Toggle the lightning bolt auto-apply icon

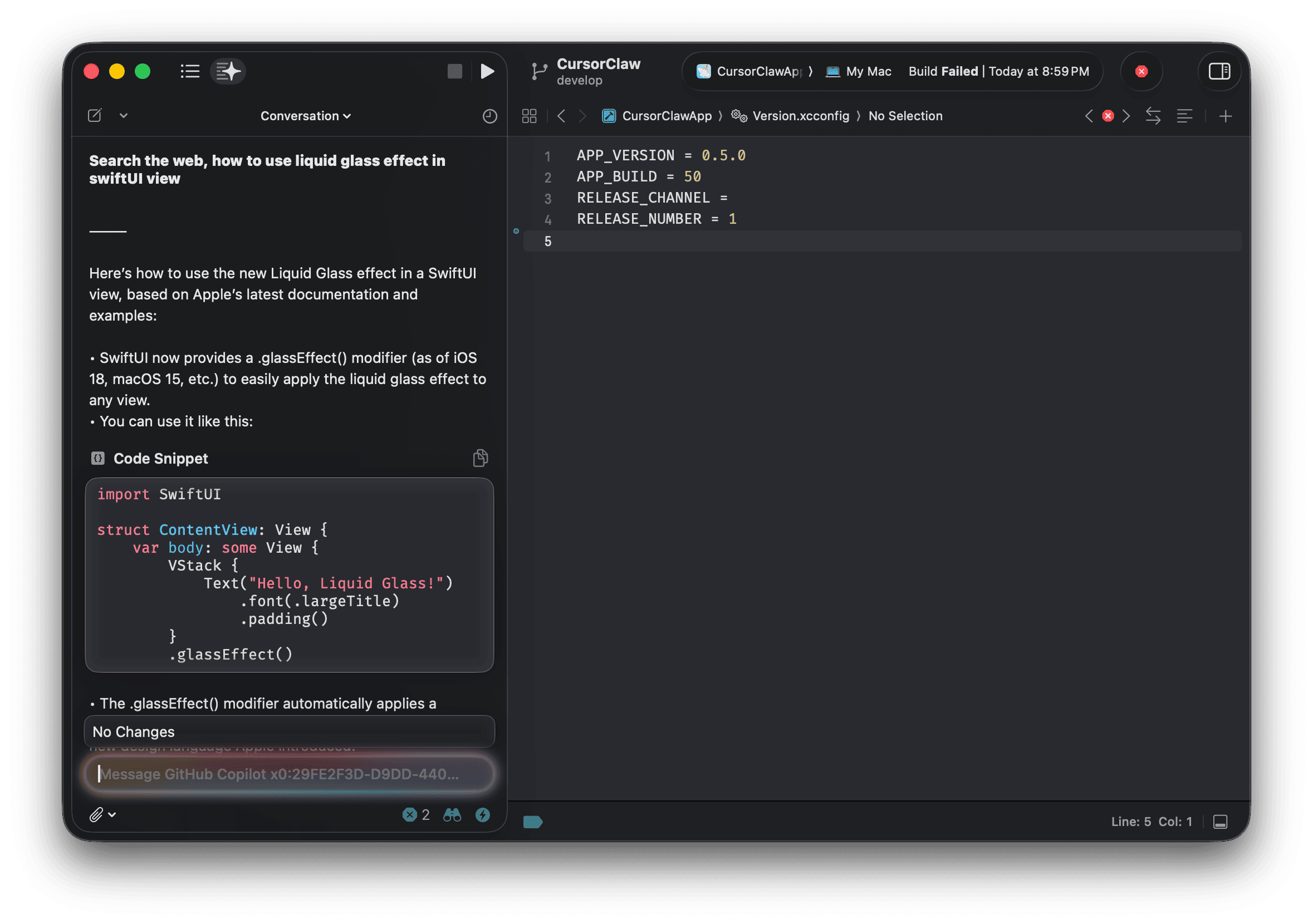coord(483,815)
